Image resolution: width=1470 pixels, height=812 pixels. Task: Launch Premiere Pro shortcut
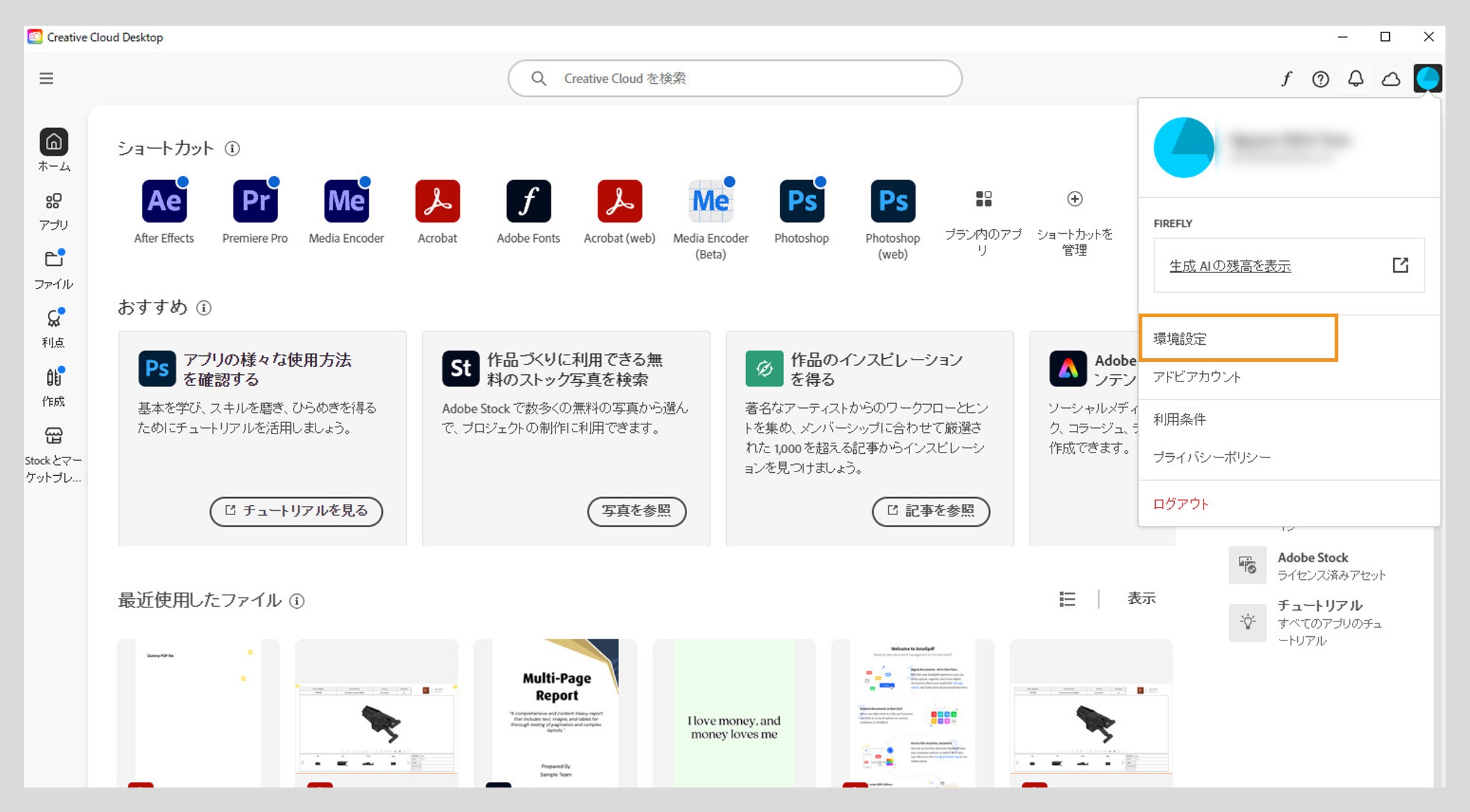tap(254, 200)
